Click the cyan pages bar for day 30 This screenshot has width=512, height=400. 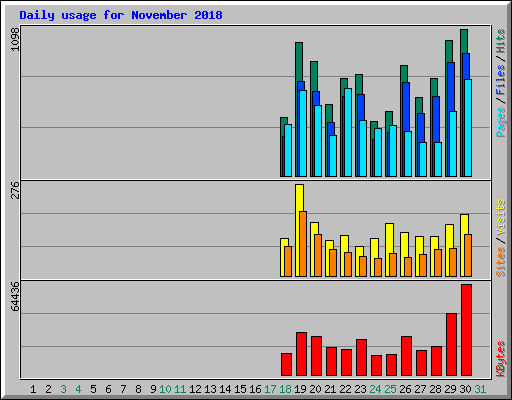point(468,128)
